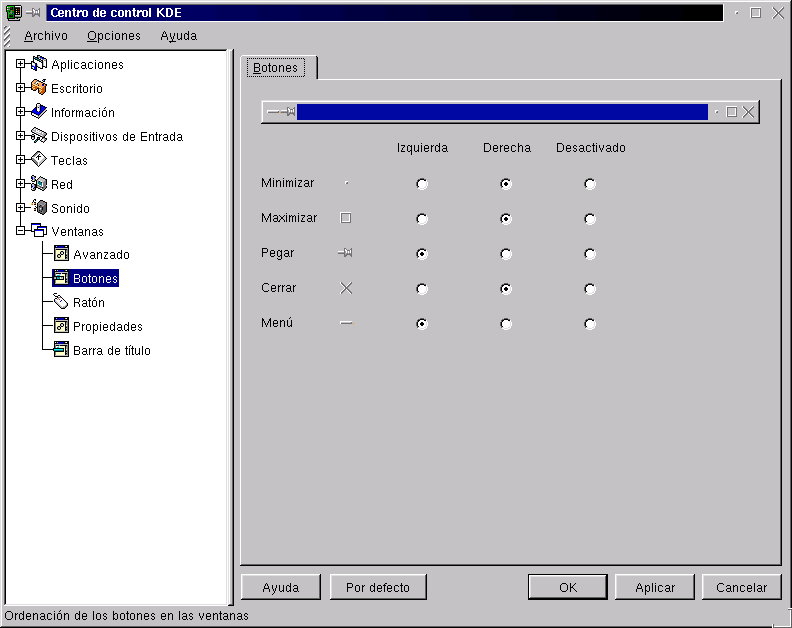Expand the Aplicaciones tree node

pyautogui.click(x=21, y=64)
